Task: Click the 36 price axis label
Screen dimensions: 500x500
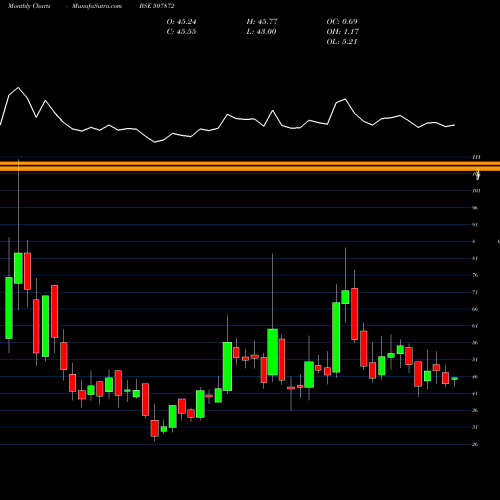Action: (x=475, y=410)
